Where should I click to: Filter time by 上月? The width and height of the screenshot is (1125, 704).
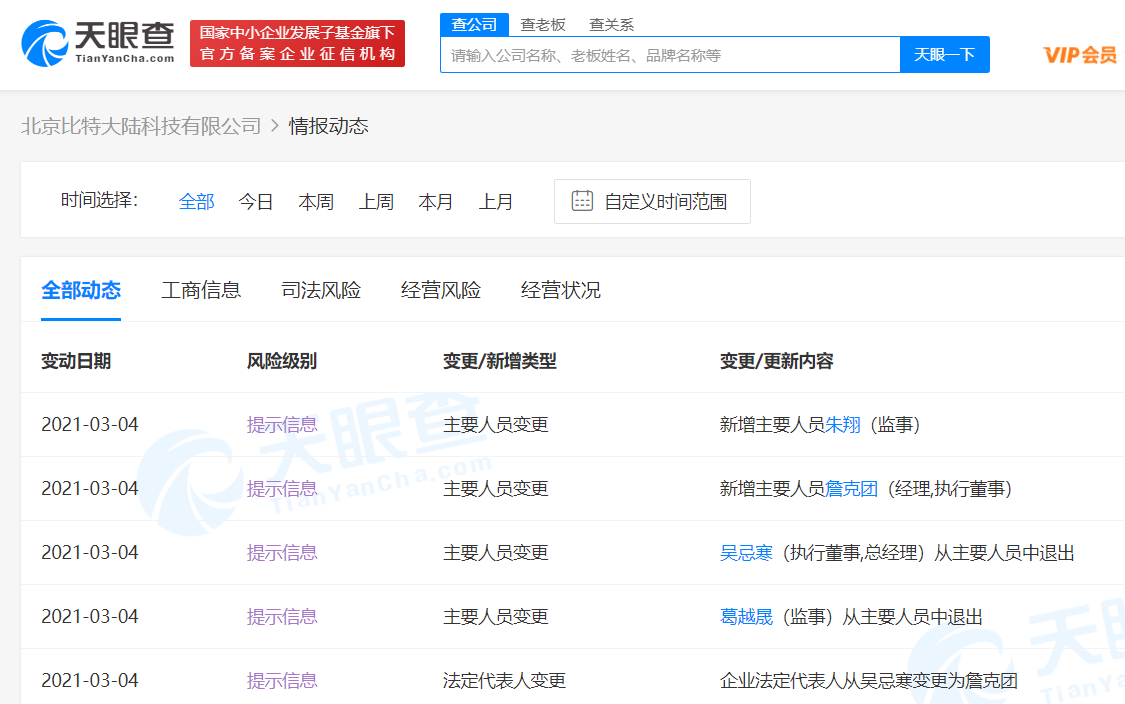[x=496, y=202]
